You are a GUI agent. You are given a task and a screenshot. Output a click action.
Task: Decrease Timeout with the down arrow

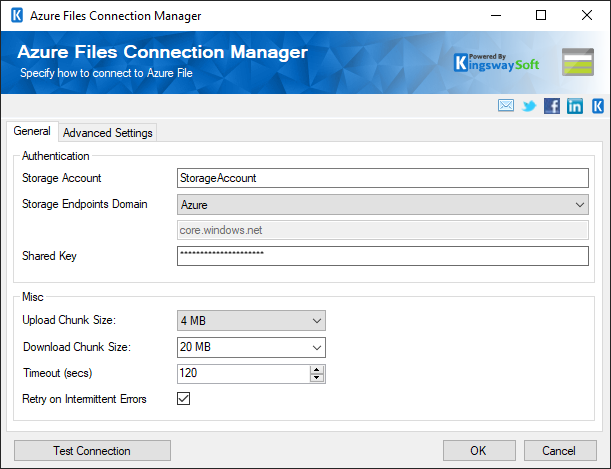pyautogui.click(x=317, y=377)
